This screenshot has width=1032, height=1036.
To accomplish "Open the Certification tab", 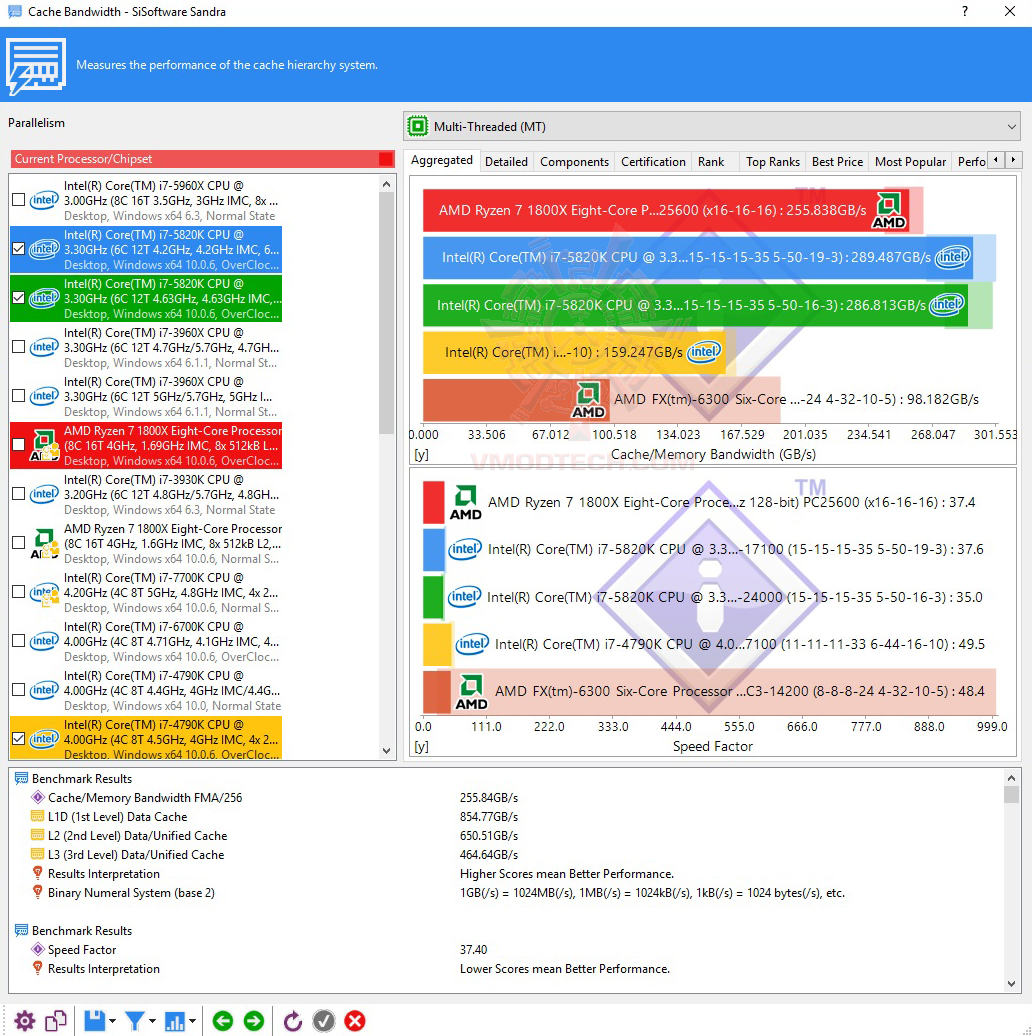I will 653,162.
